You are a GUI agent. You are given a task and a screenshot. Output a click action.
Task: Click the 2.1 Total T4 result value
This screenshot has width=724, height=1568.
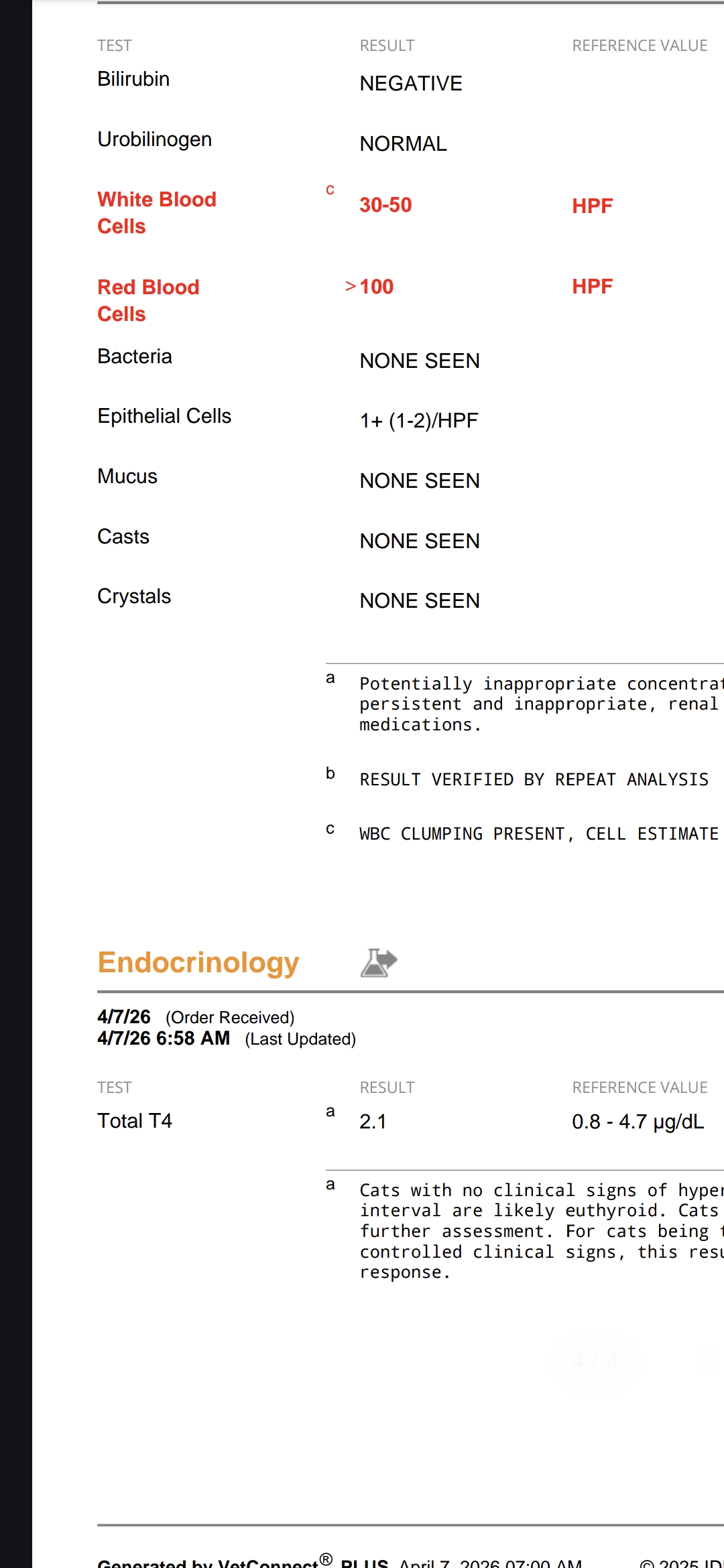pyautogui.click(x=373, y=1122)
